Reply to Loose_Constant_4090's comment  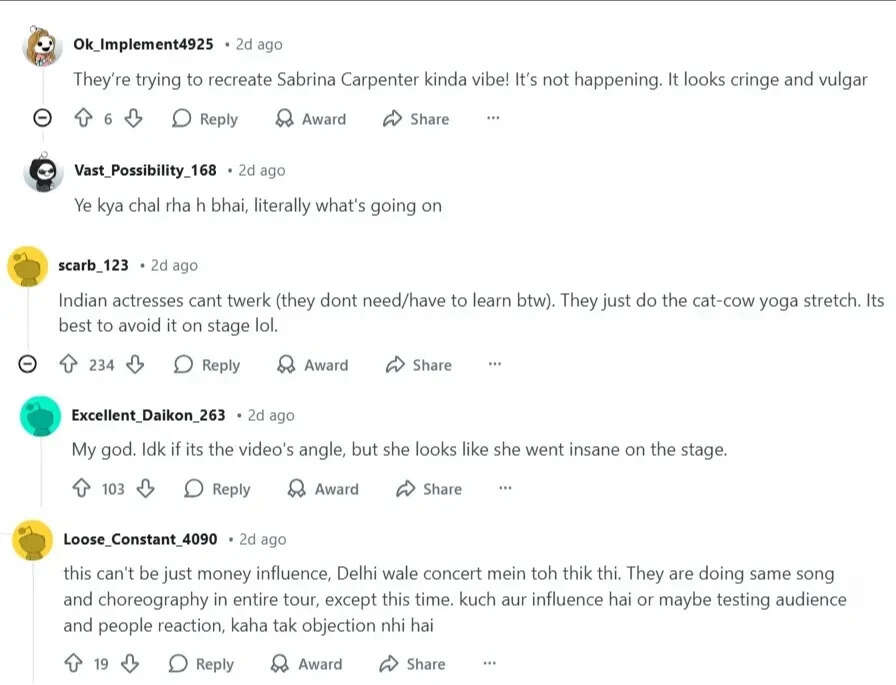pyautogui.click(x=202, y=664)
